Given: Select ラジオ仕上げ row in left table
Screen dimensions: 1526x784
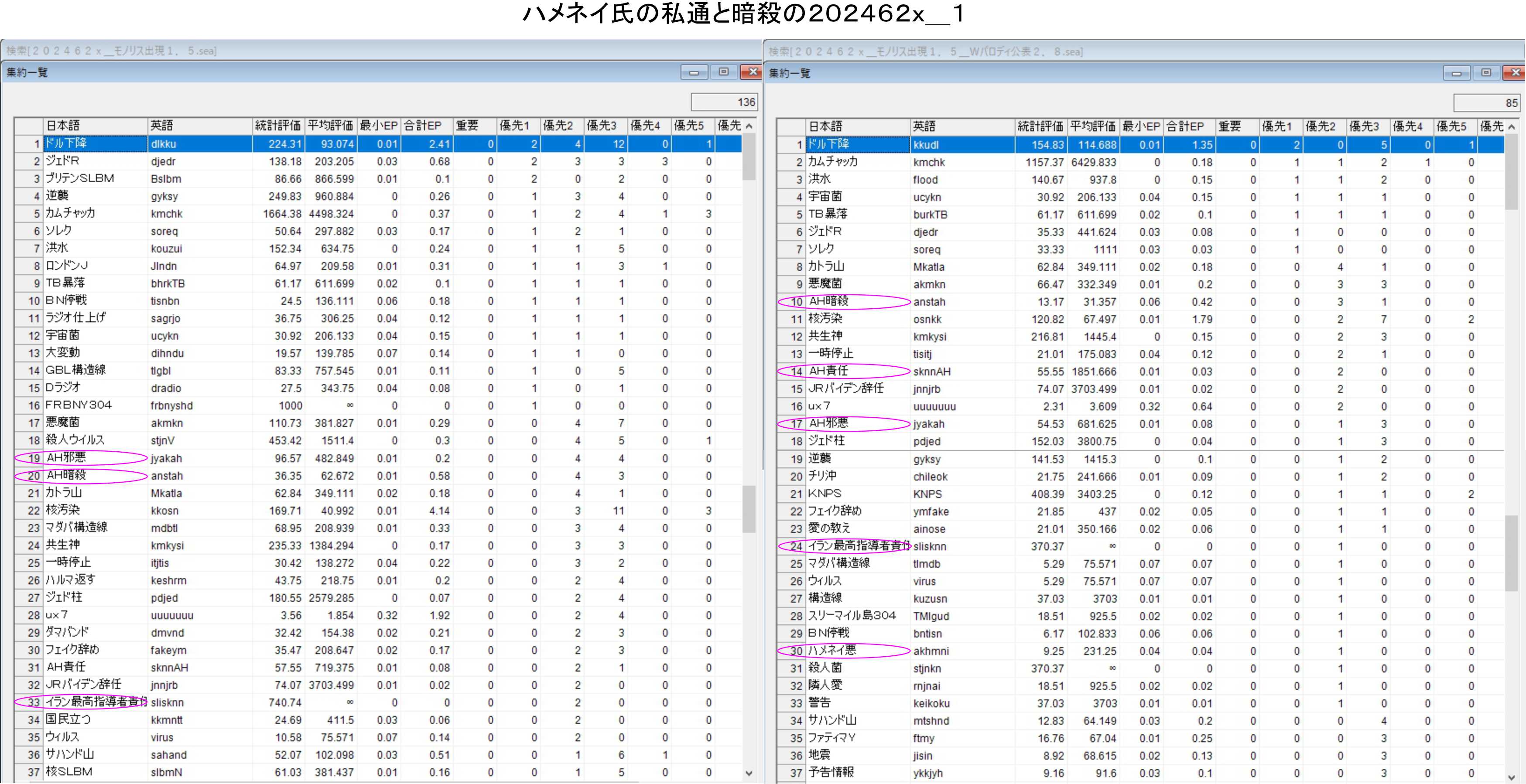Looking at the screenshot, I should click(378, 318).
